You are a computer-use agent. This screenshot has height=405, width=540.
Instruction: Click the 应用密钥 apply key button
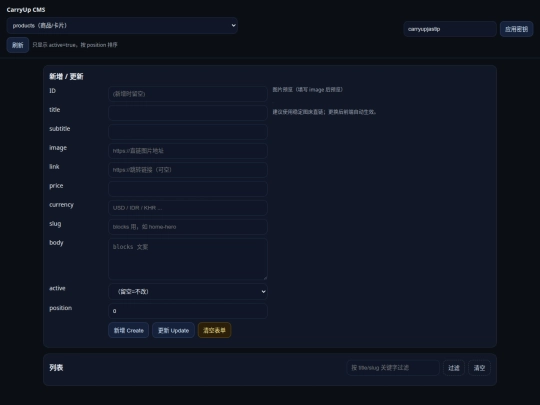click(x=516, y=29)
